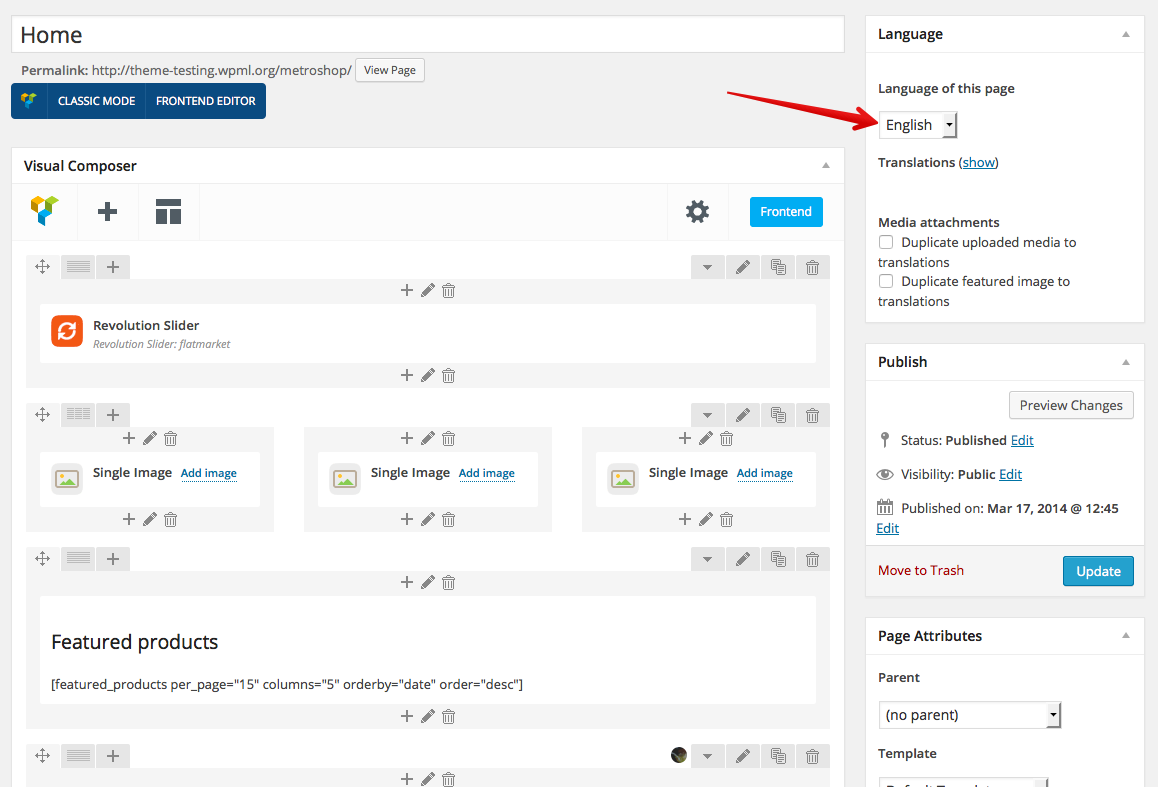Clone the Revolution Slider row with the duplicate icon
This screenshot has width=1158, height=787.
[x=777, y=267]
